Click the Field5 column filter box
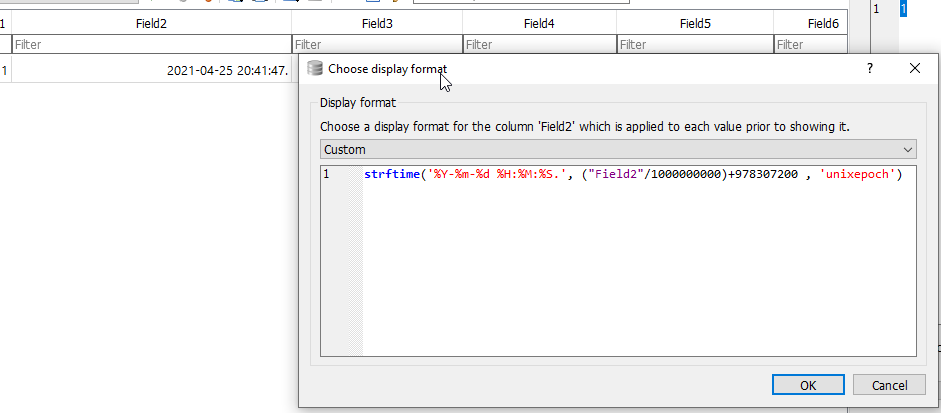Image resolution: width=941 pixels, height=413 pixels. (695, 44)
